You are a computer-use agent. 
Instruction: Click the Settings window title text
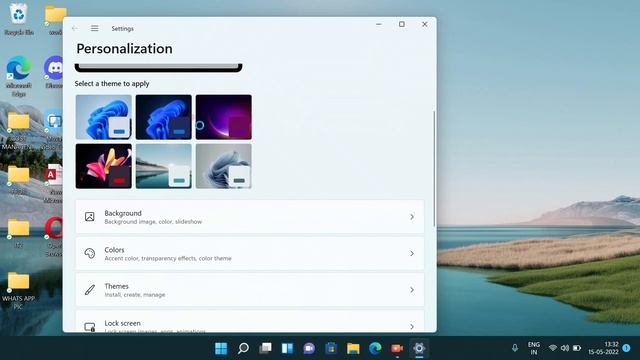pyautogui.click(x=122, y=29)
